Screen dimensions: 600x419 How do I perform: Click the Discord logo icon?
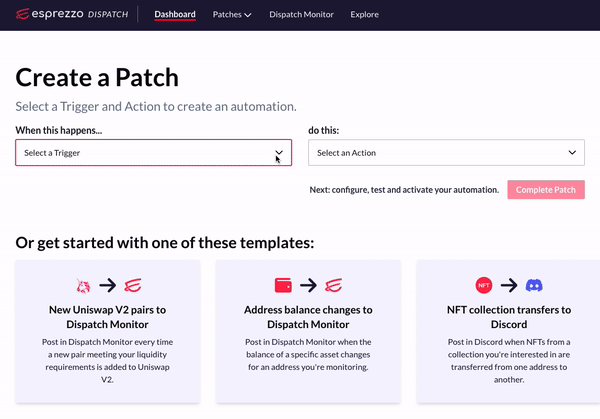[x=534, y=285]
